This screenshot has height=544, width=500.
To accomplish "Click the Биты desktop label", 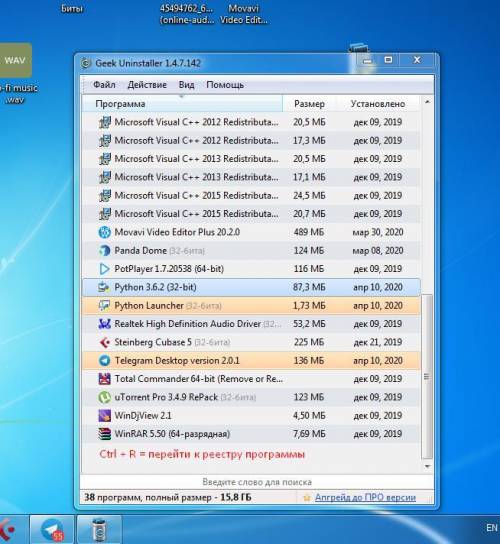I will (x=72, y=9).
